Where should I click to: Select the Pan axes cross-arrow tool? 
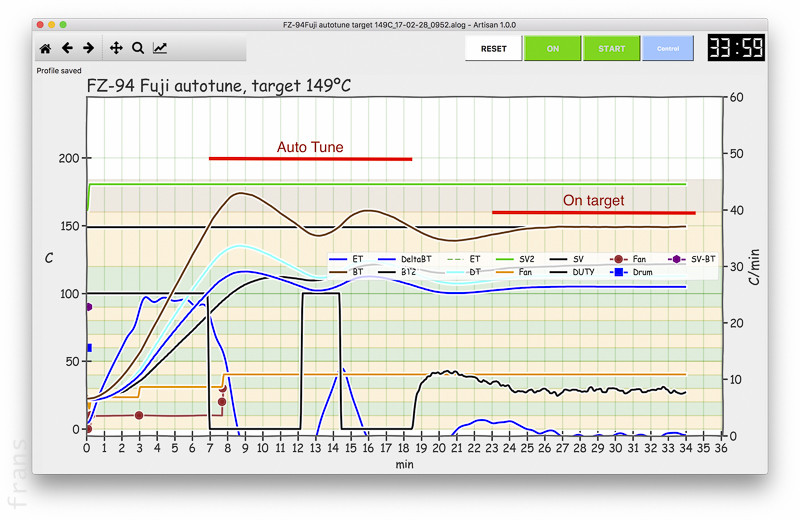116,48
